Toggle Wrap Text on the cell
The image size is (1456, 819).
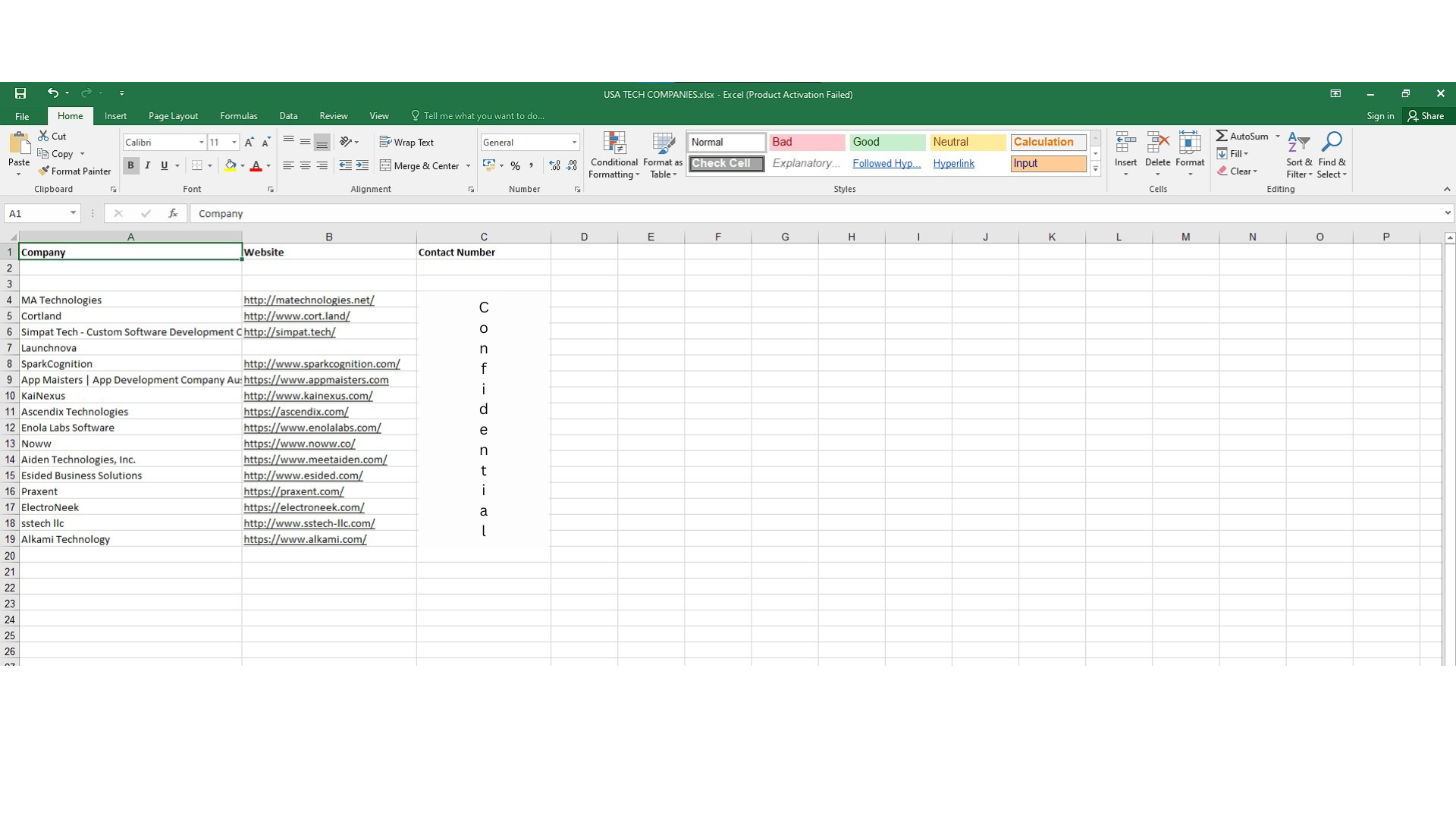click(406, 143)
